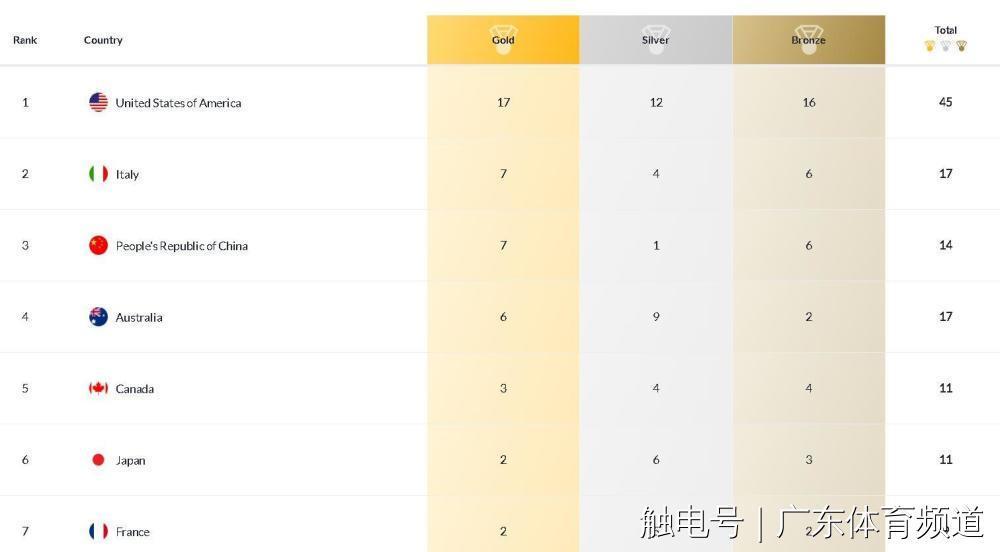Click the Country column header
The width and height of the screenshot is (1000, 552).
[103, 40]
